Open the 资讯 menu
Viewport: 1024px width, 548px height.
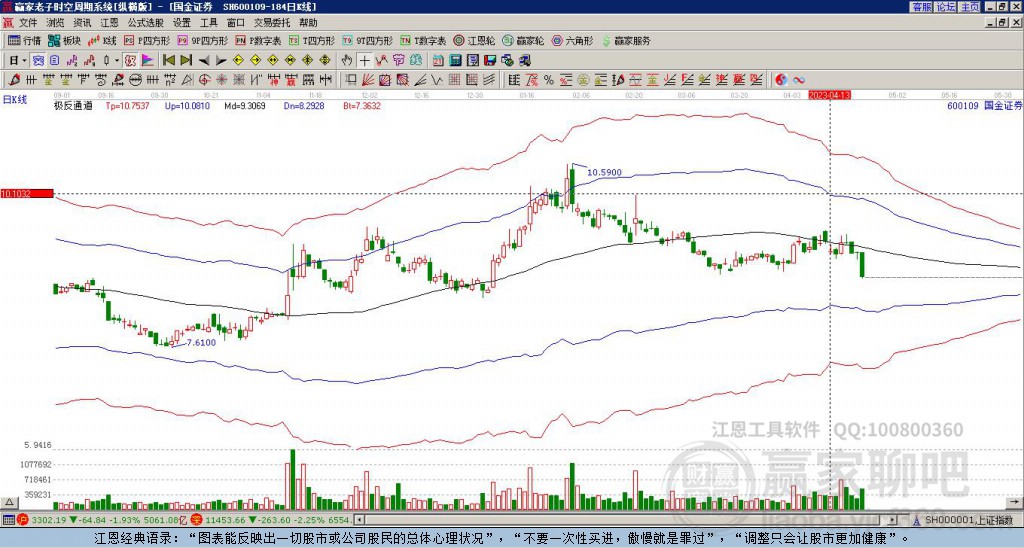click(x=82, y=23)
